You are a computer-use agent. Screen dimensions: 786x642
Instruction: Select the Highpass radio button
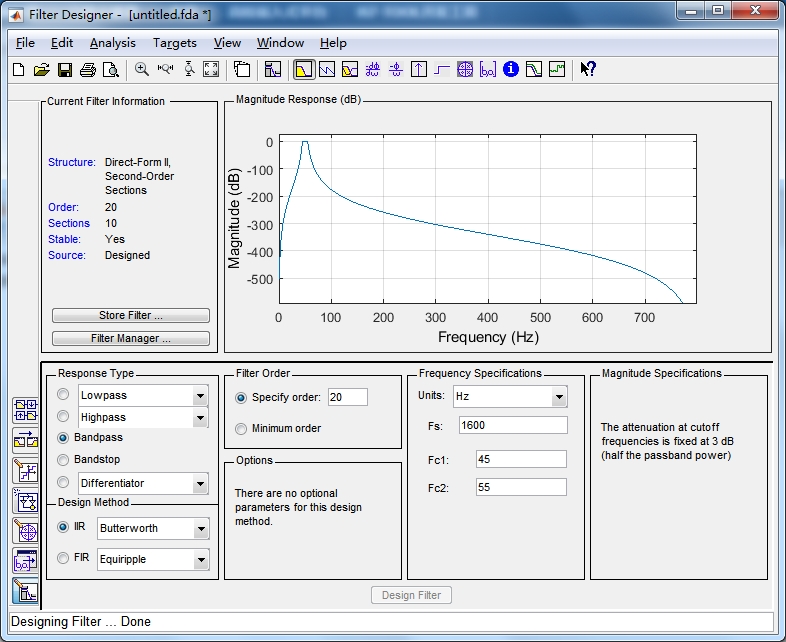pyautogui.click(x=63, y=416)
